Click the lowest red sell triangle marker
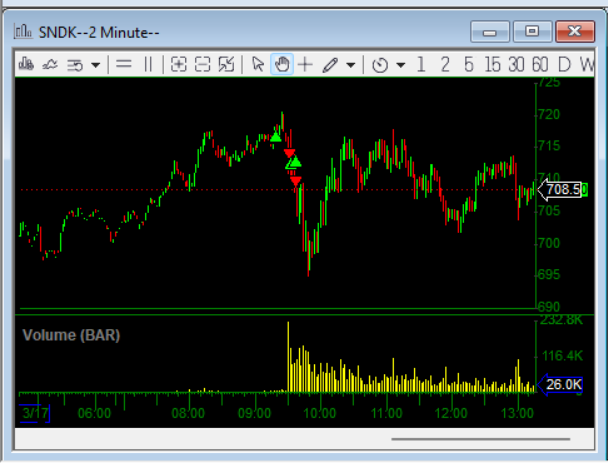Screen dimensions: 608x463 (296, 181)
